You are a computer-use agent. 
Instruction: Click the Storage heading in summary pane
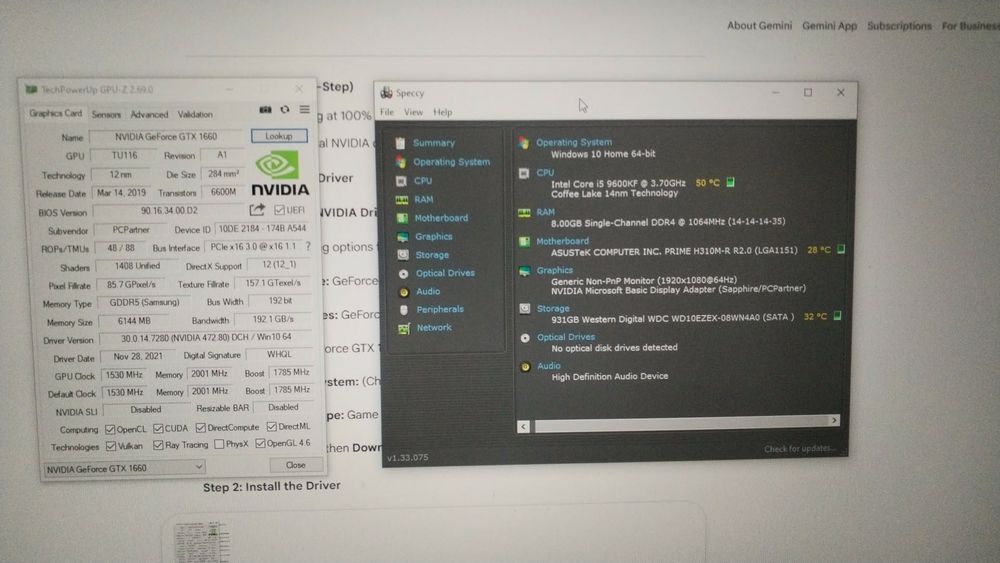pyautogui.click(x=553, y=309)
